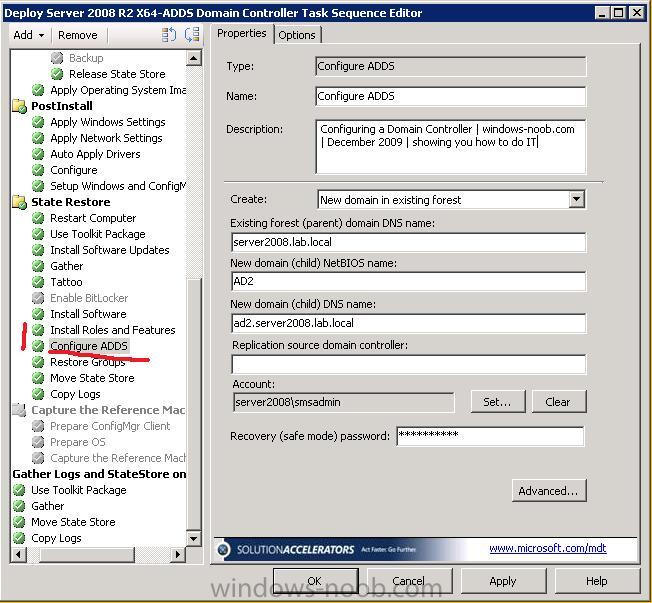Click the task tree vertical scrollbar thumb
The image size is (652, 603).
coord(194,403)
